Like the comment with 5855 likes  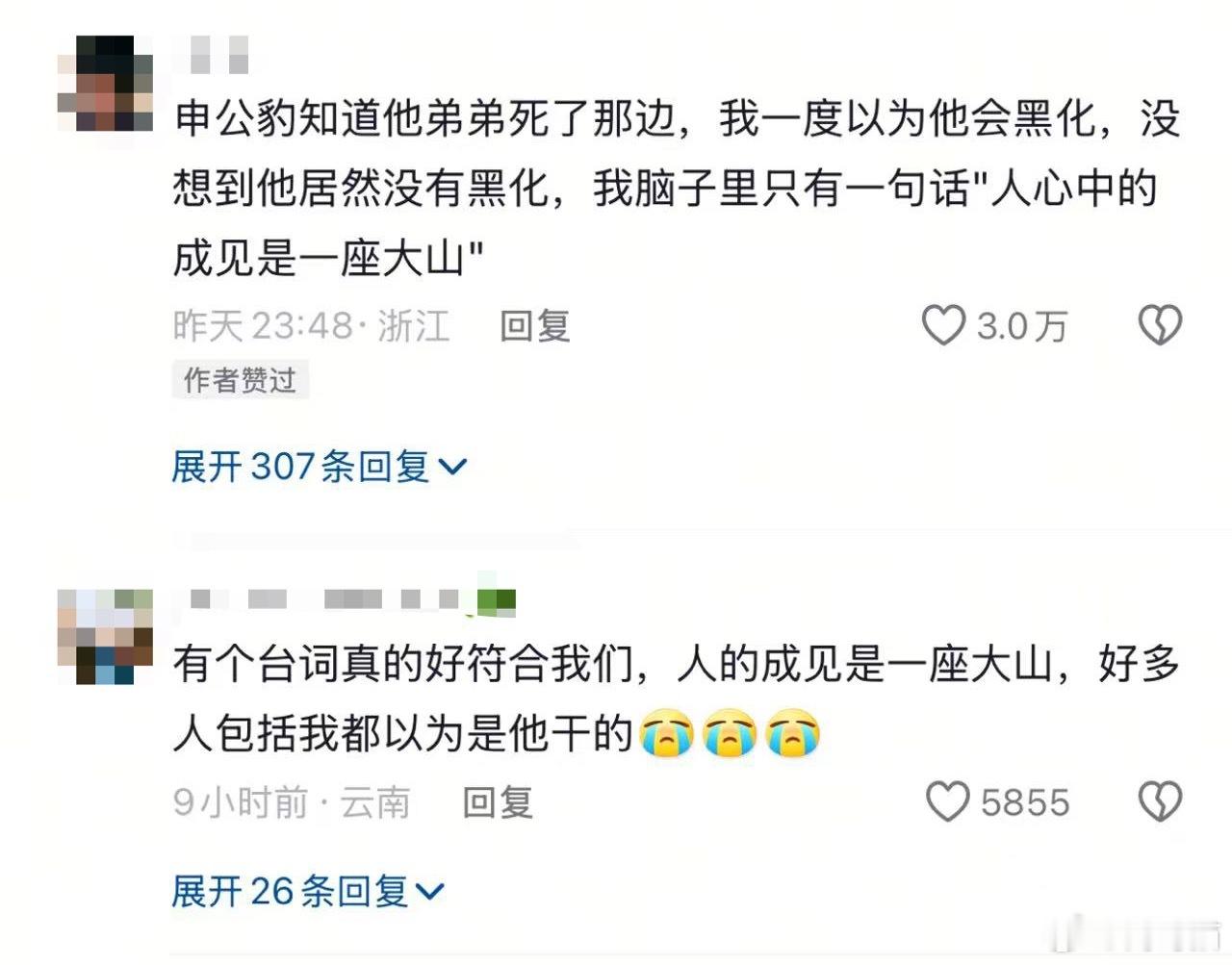(x=947, y=801)
